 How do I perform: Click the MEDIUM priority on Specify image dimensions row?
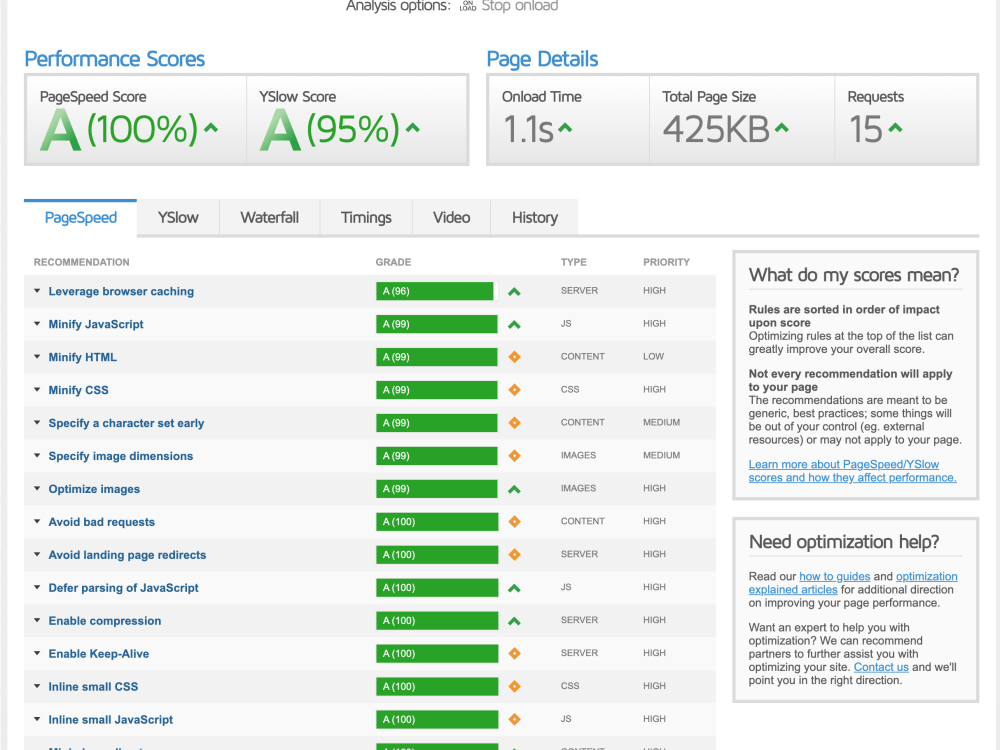tap(661, 455)
